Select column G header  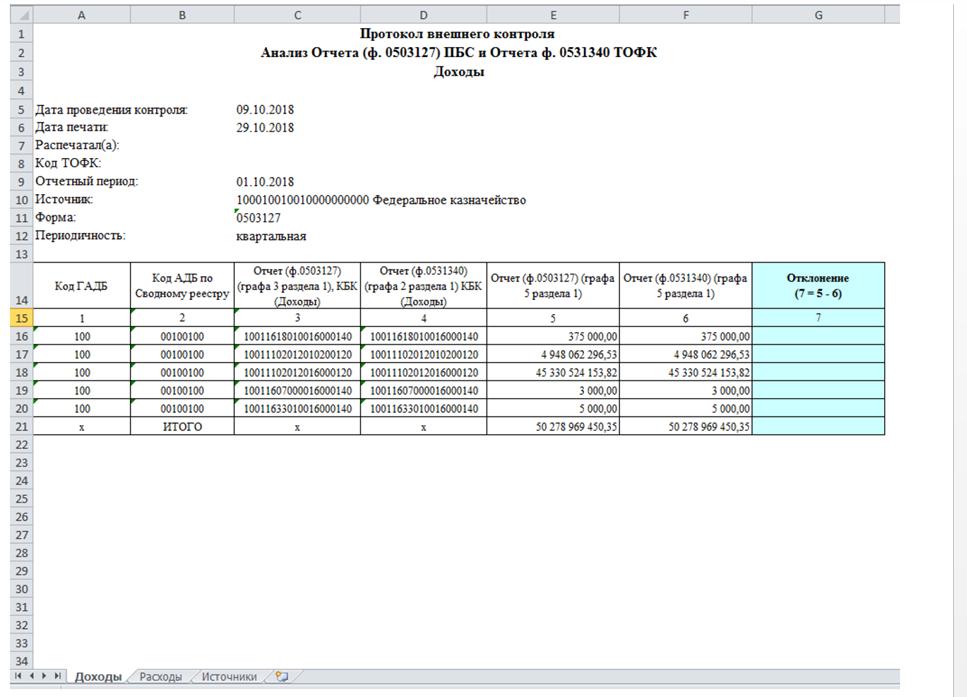pos(818,15)
